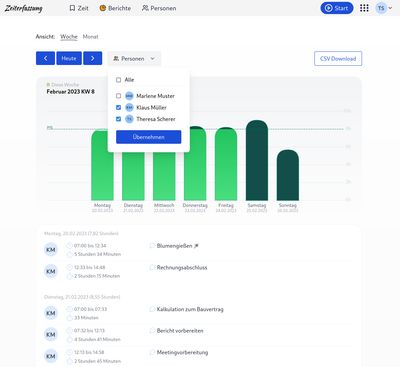Click the Montag bar in chart
400x367 pixels.
pos(102,165)
